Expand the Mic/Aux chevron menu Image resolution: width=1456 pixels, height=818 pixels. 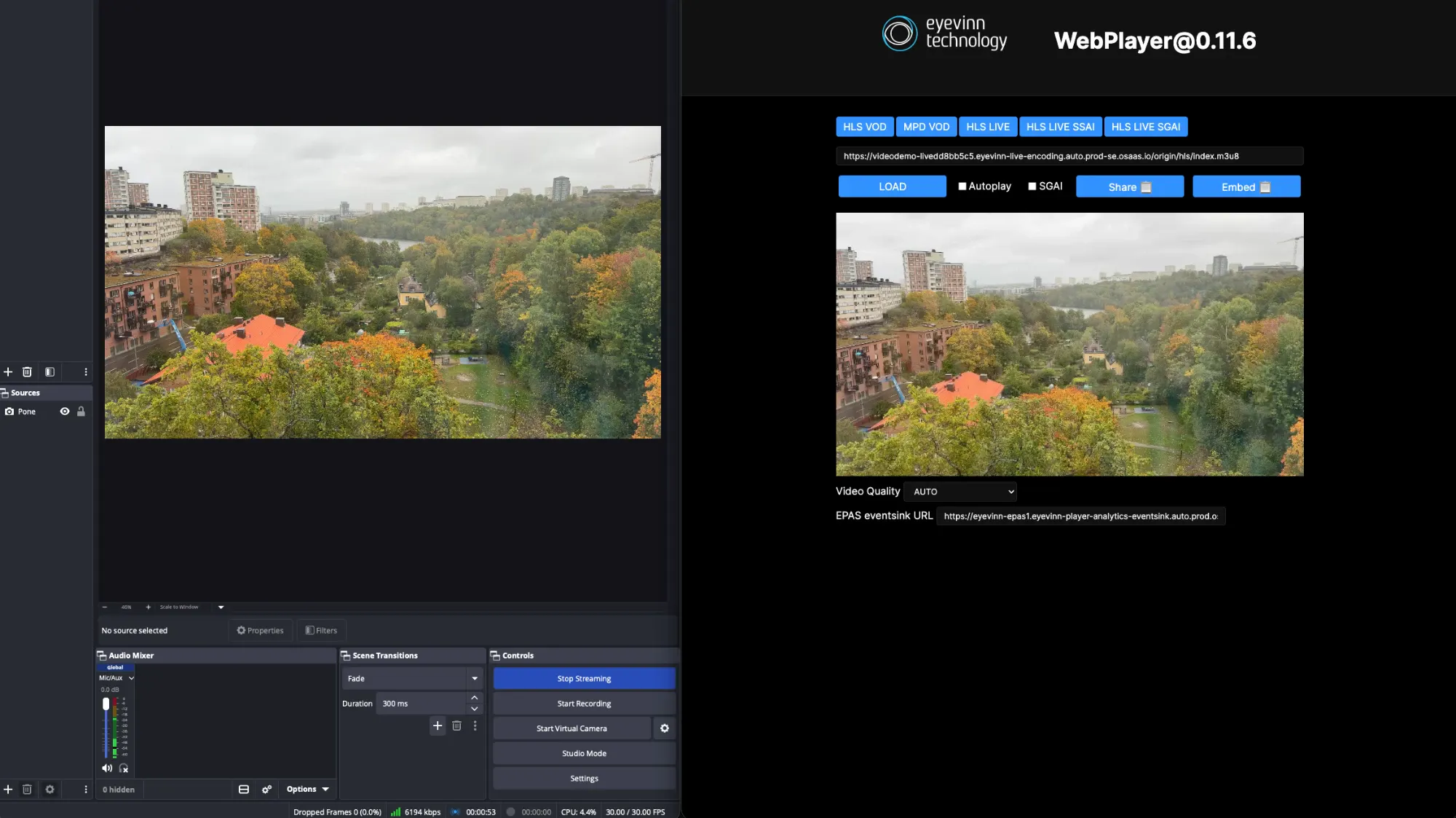tap(132, 678)
